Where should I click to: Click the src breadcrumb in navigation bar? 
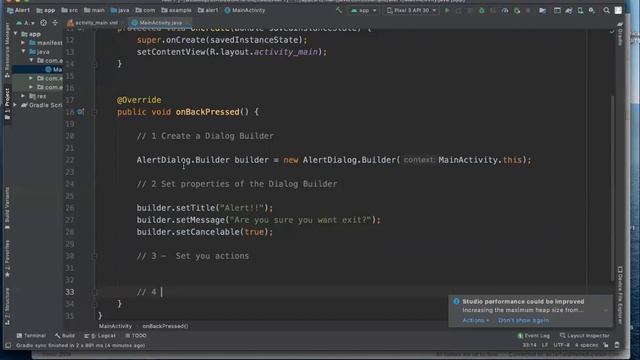pyautogui.click(x=69, y=10)
